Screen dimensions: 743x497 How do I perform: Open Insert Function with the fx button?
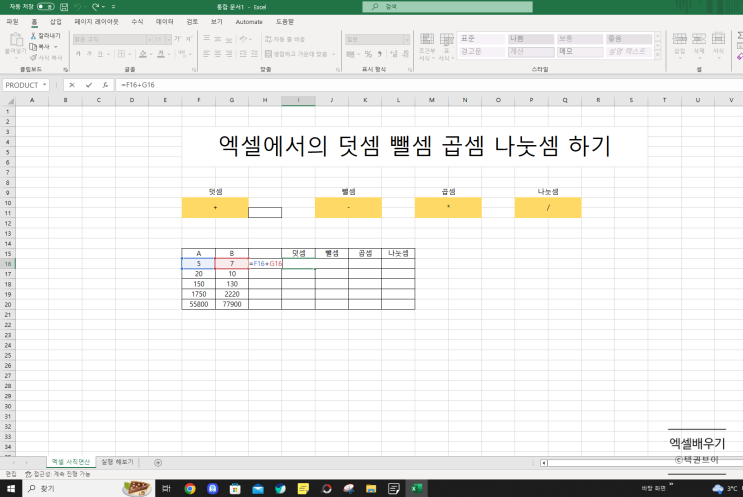pyautogui.click(x=105, y=85)
